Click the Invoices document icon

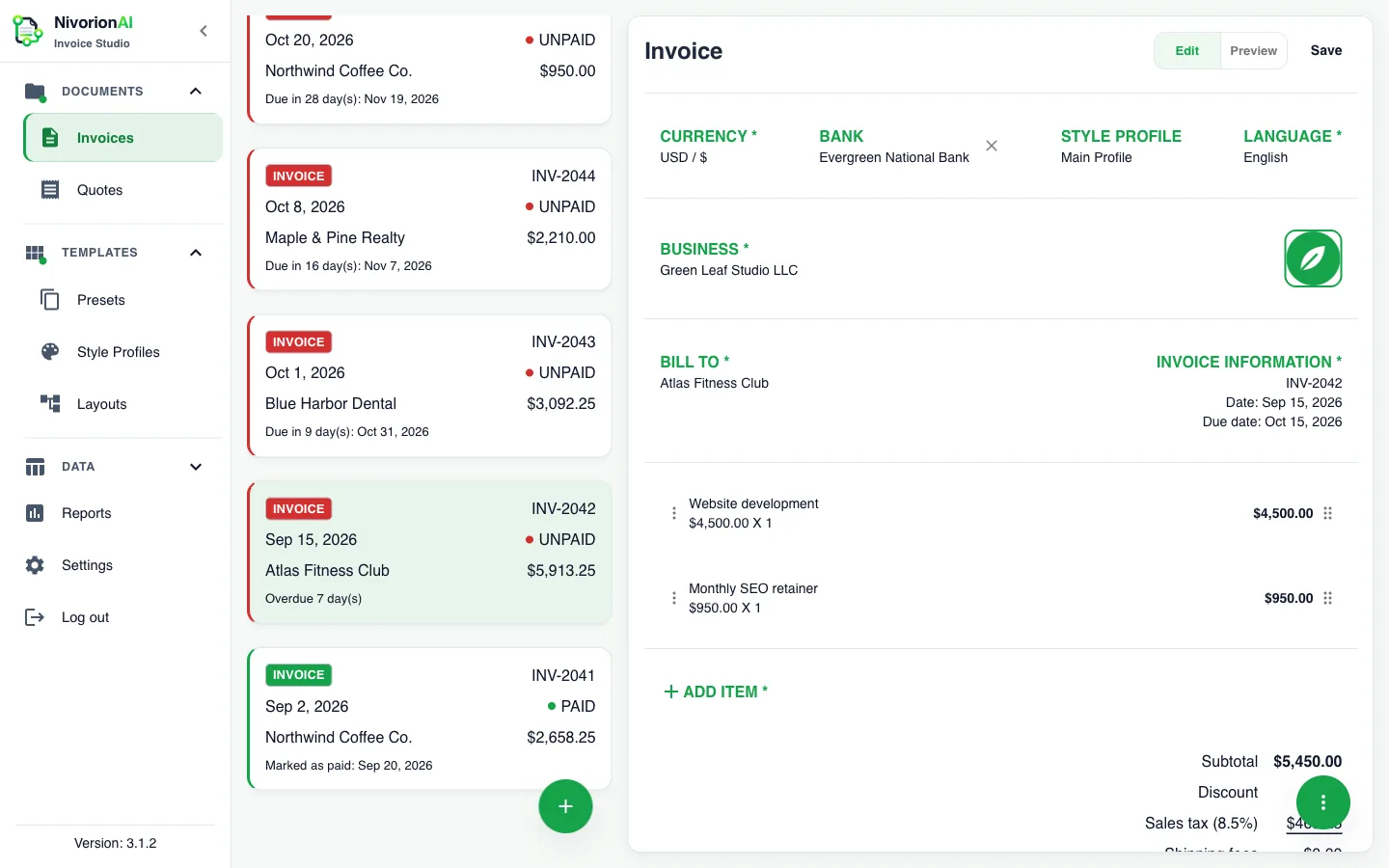(50, 138)
